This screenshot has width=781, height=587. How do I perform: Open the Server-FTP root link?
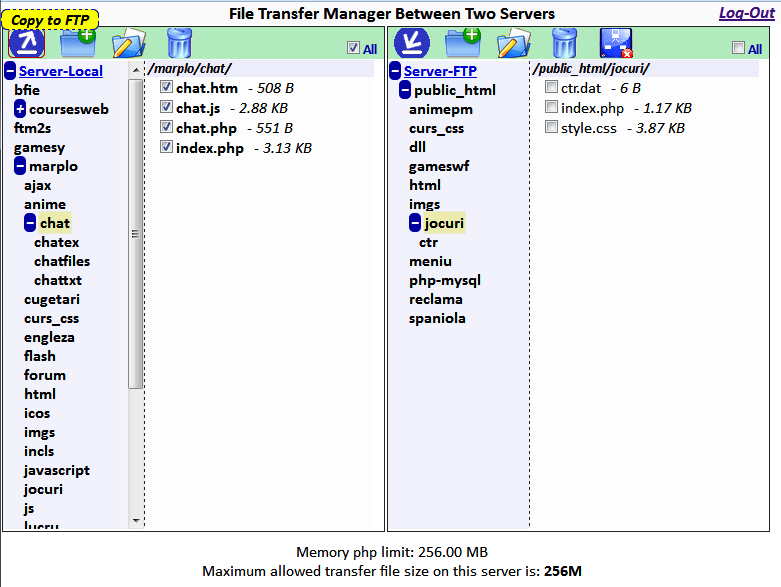(440, 71)
